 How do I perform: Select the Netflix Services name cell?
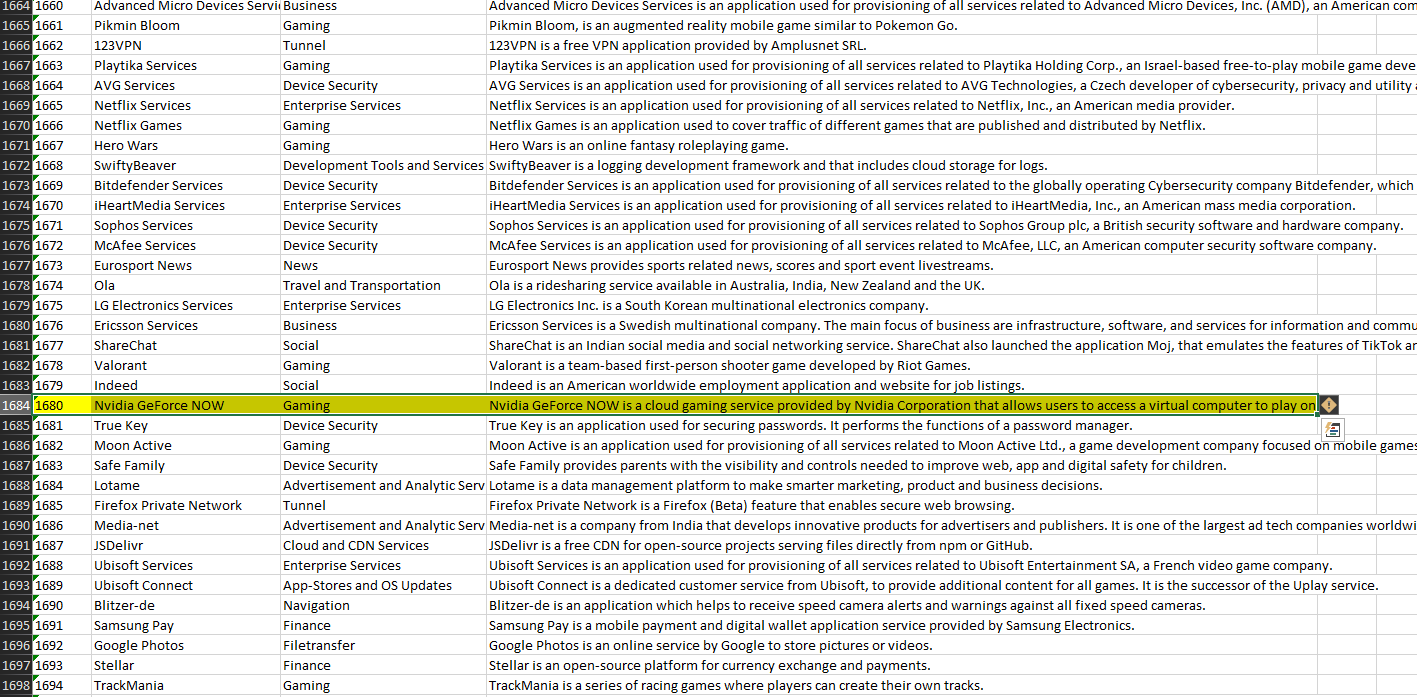pos(186,105)
